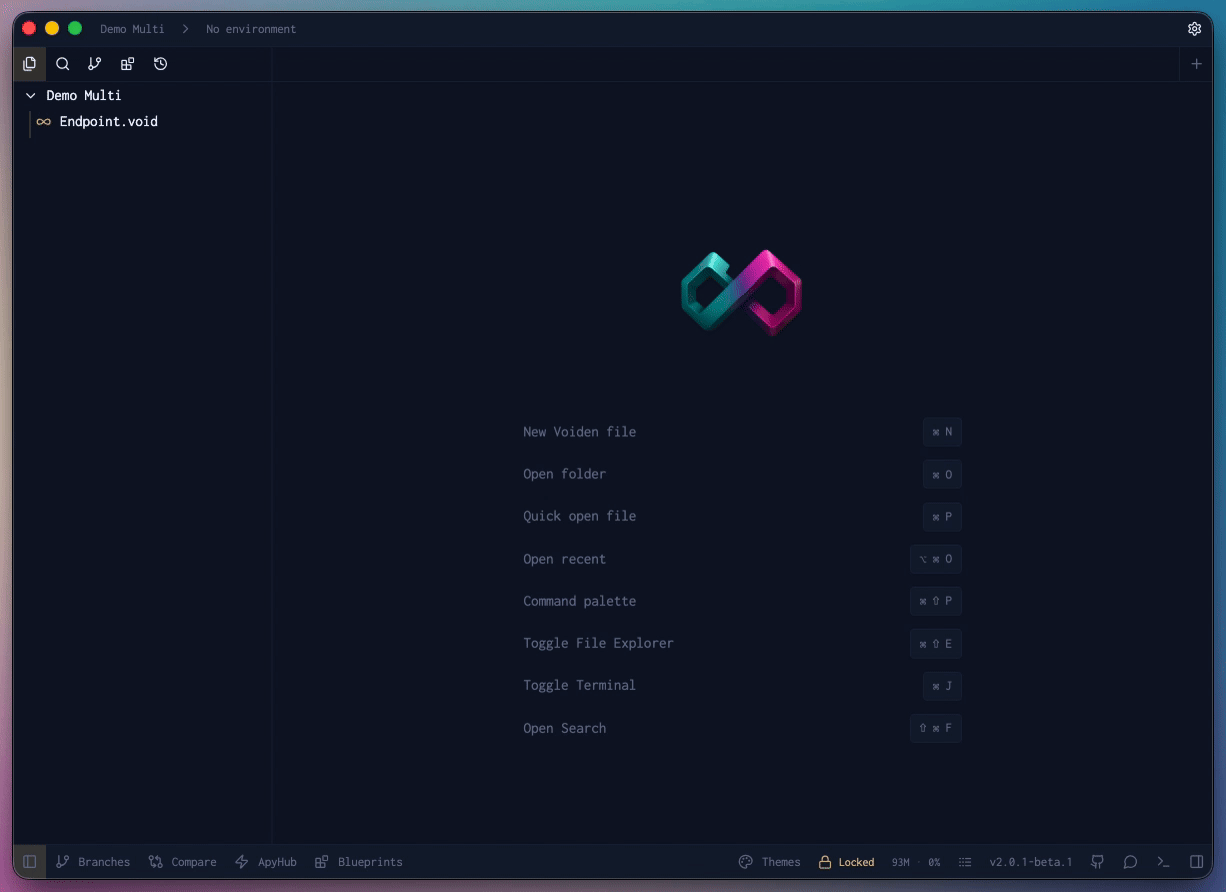1226x892 pixels.
Task: Click the 93M memory usage readout
Action: coord(901,862)
